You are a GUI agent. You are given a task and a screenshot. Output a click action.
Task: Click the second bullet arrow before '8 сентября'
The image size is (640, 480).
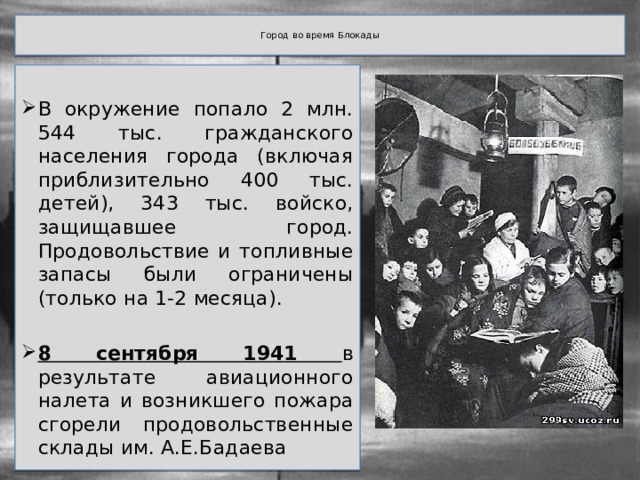coord(29,351)
